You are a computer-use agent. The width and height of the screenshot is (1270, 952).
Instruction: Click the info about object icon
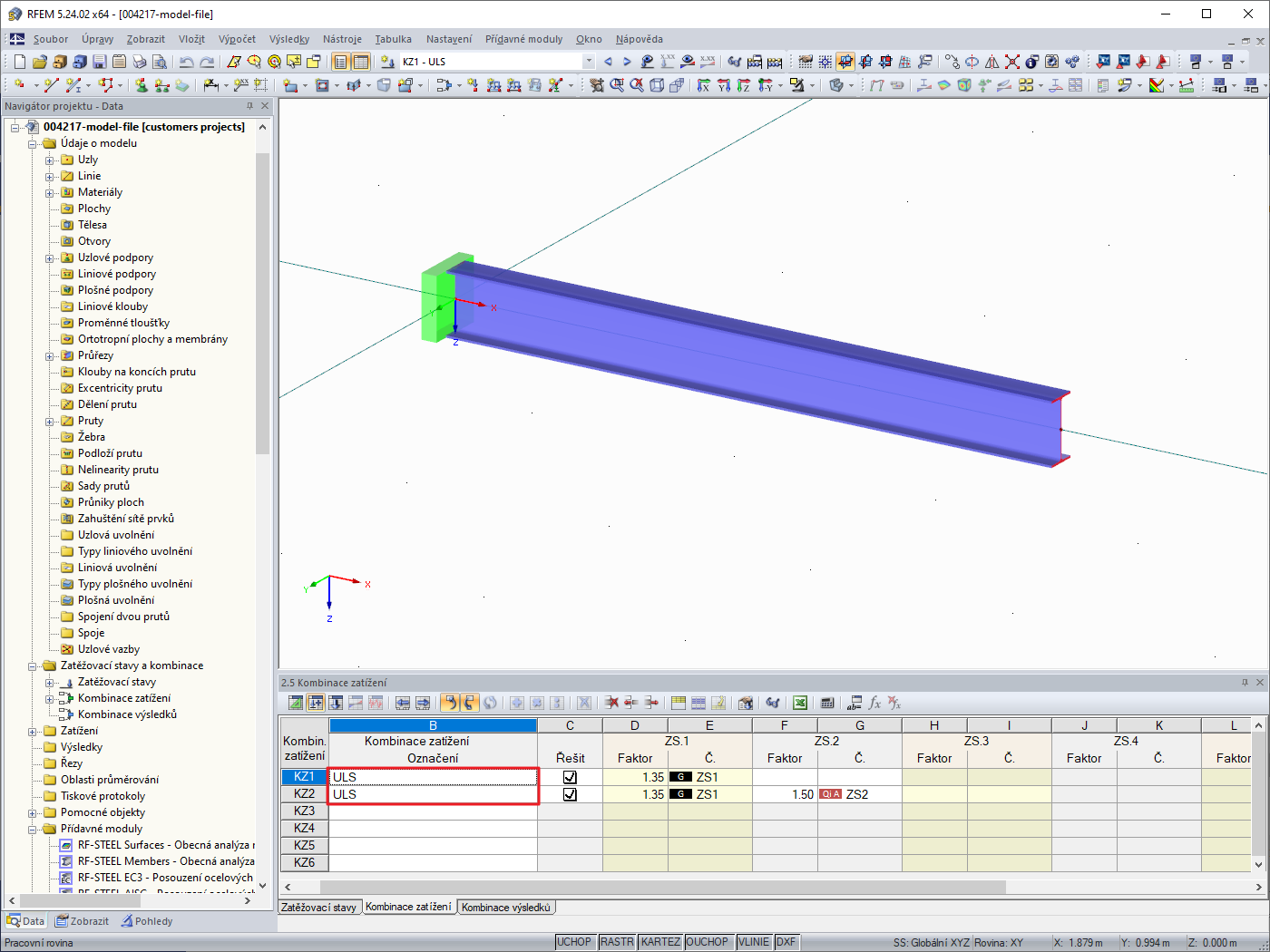coord(1031,62)
